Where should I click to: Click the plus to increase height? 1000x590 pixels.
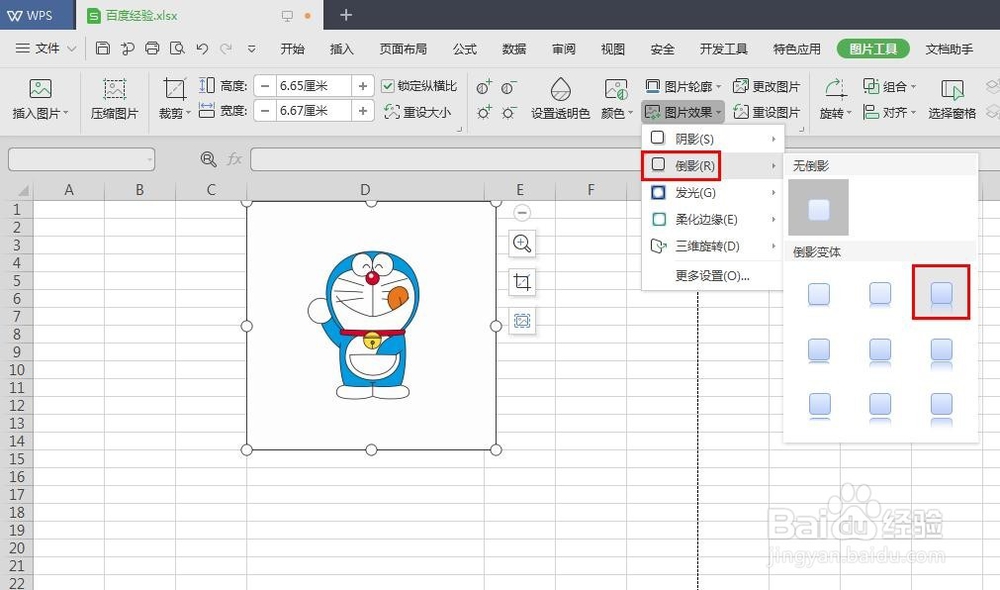point(362,85)
